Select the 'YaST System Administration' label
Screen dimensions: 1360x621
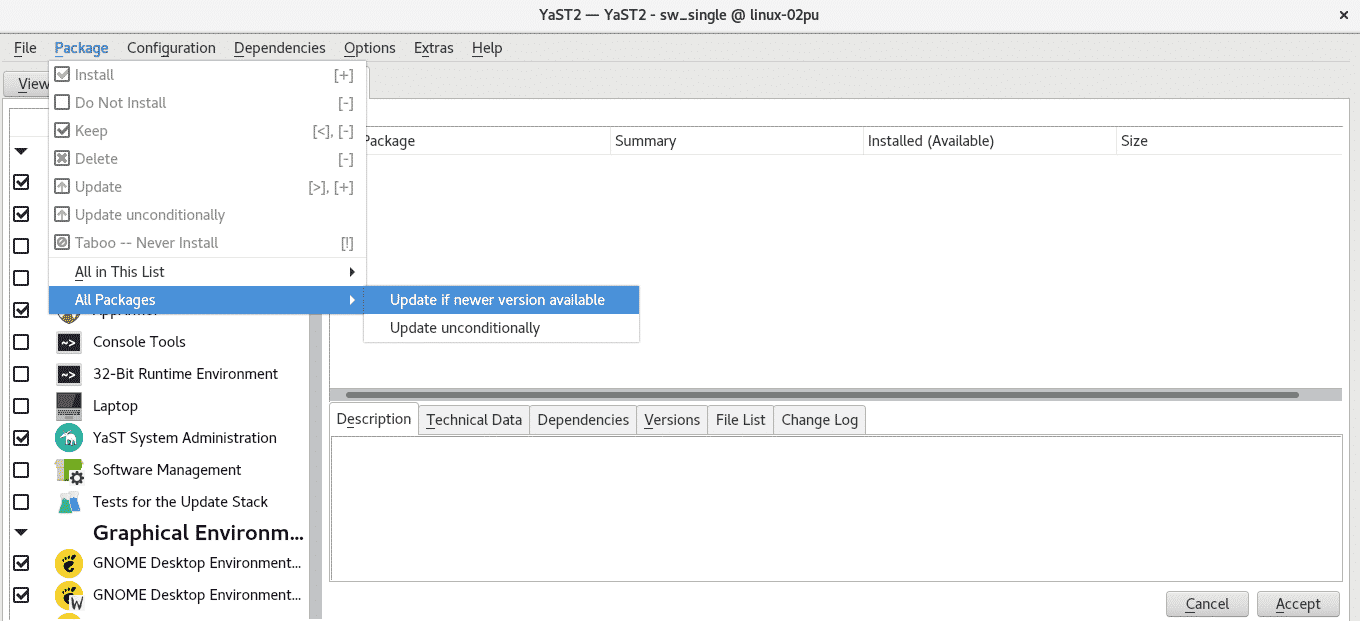[x=184, y=438]
